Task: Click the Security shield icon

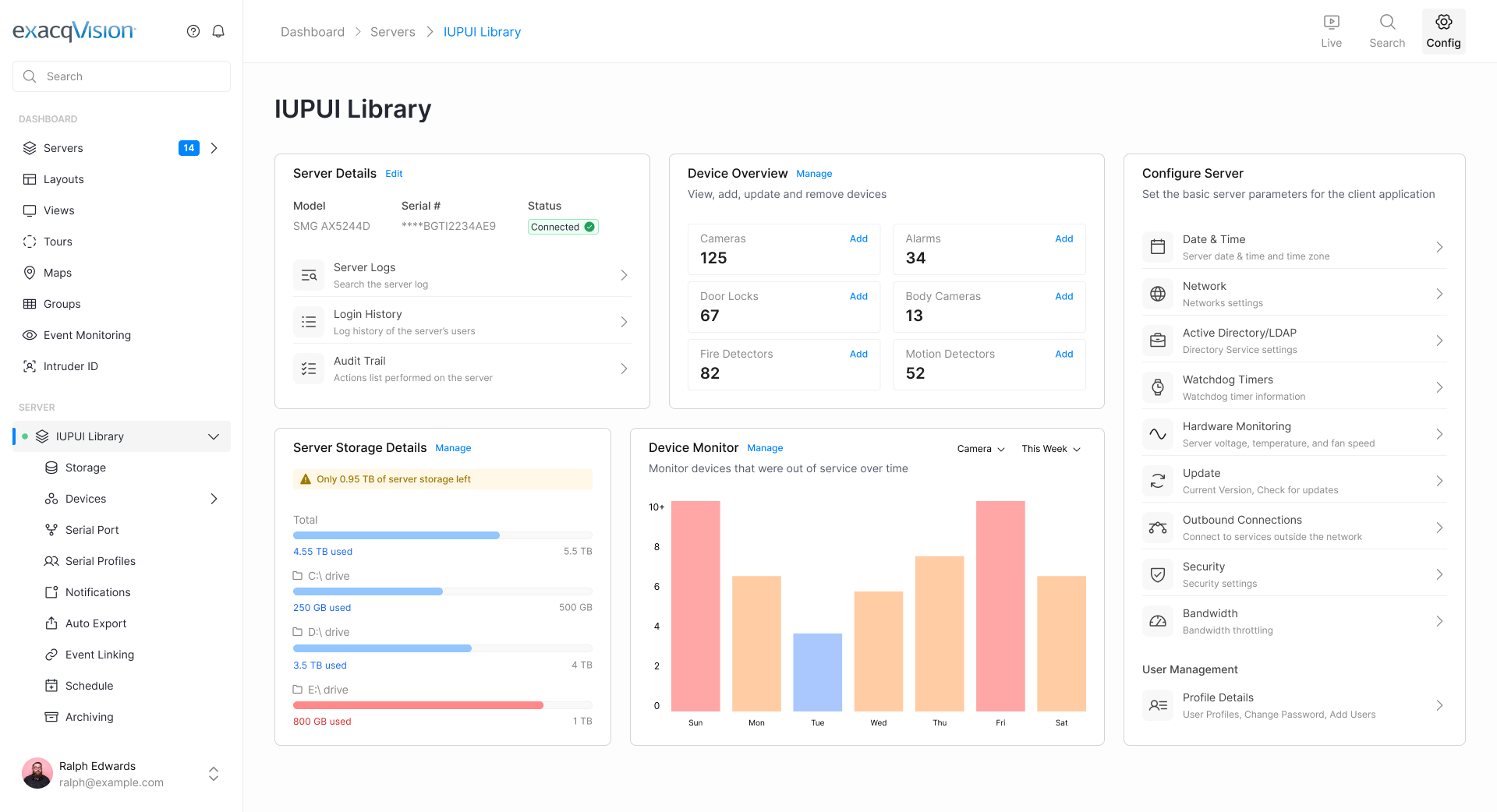Action: click(x=1158, y=574)
